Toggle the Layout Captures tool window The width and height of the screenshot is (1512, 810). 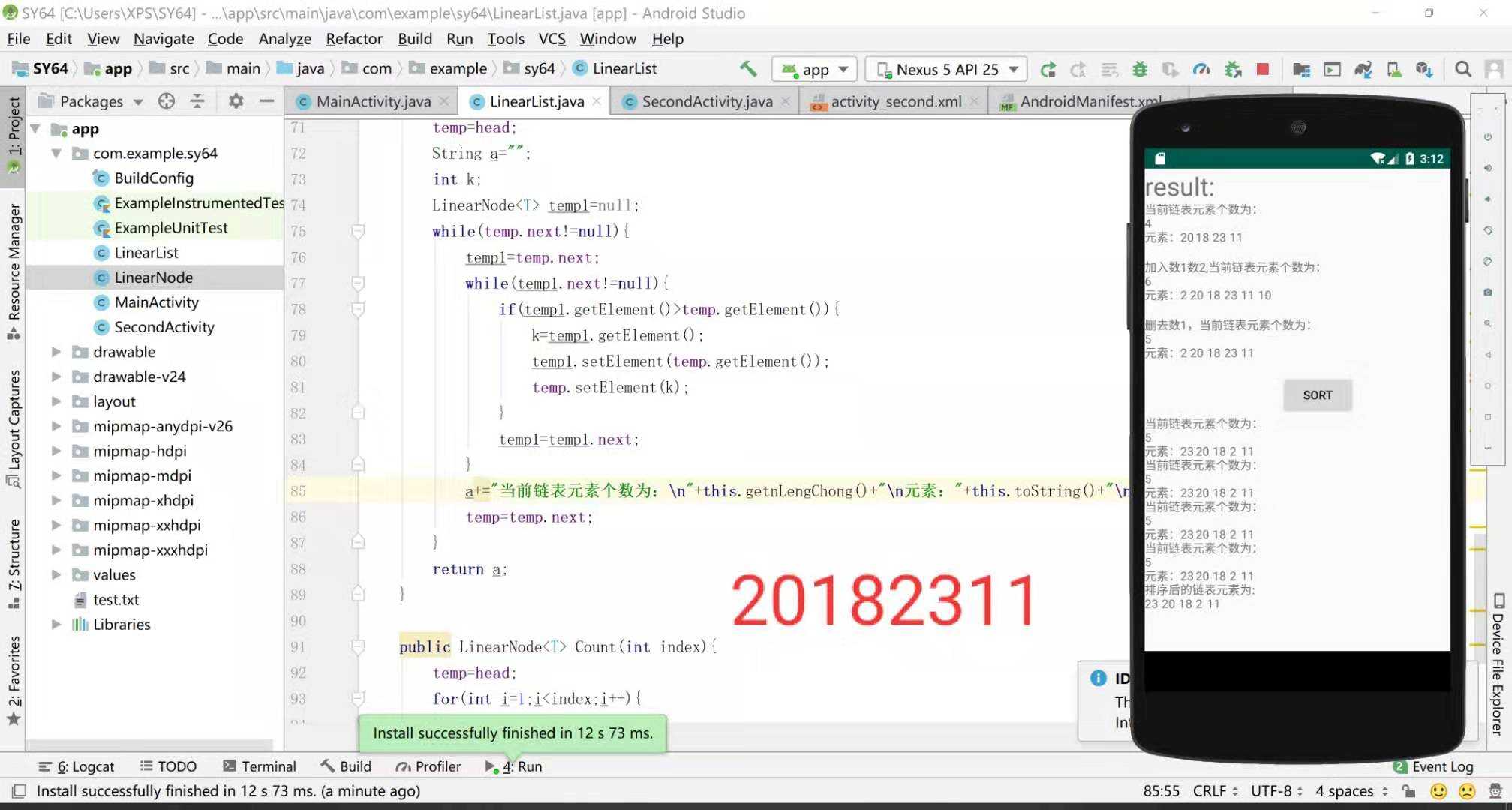[14, 428]
